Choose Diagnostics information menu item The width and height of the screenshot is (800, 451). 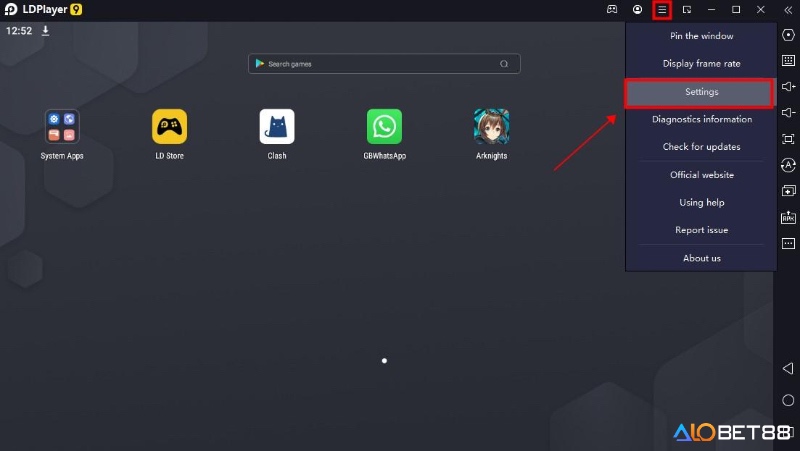pyautogui.click(x=701, y=119)
